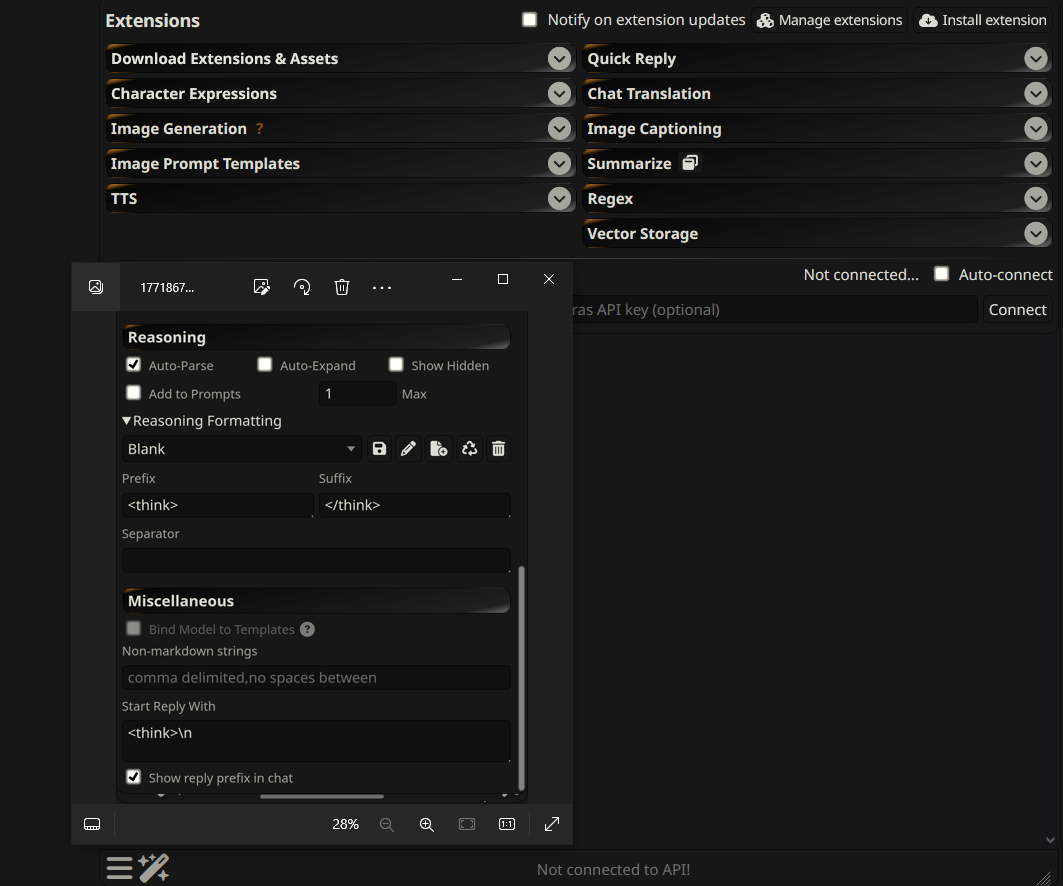Create a new reasoning template from file-plus icon
1063x886 pixels.
(439, 449)
